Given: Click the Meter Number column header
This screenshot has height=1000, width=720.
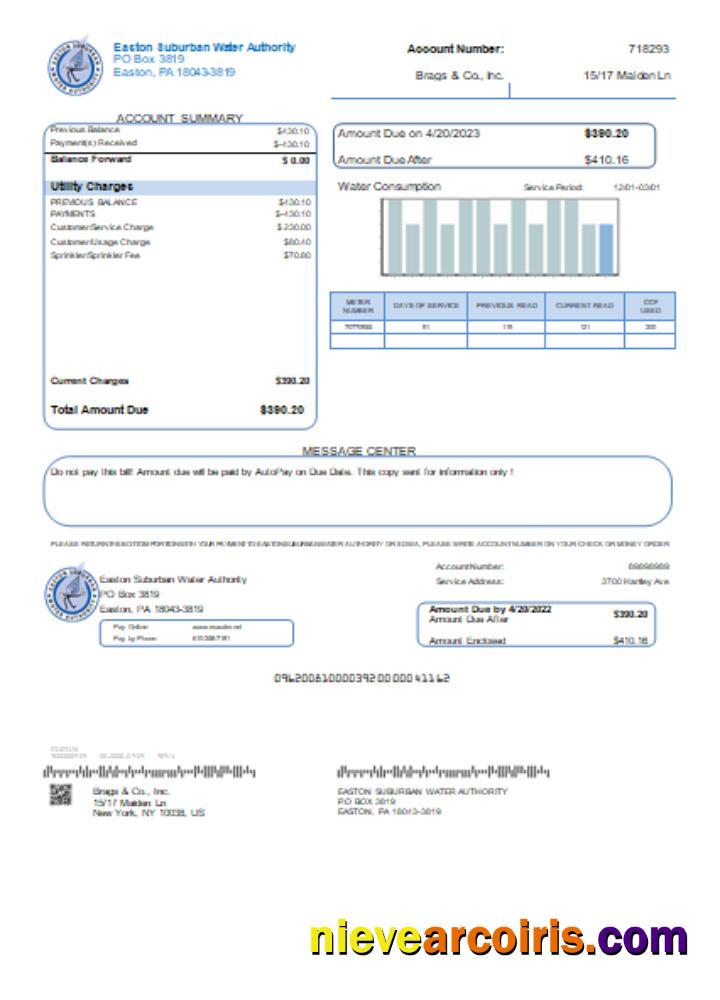Looking at the screenshot, I should [x=358, y=306].
